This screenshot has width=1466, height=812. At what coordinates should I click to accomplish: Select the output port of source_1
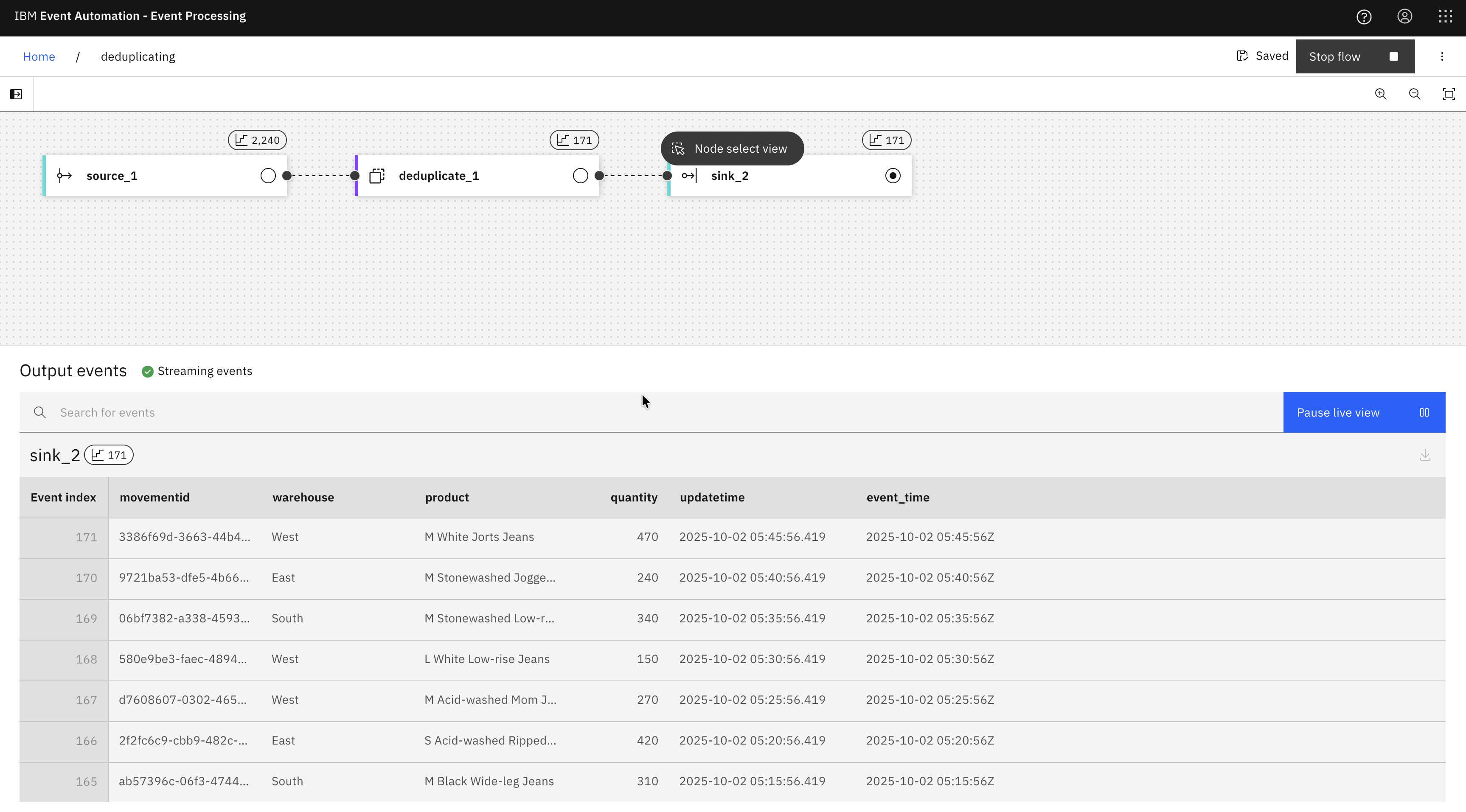[267, 175]
